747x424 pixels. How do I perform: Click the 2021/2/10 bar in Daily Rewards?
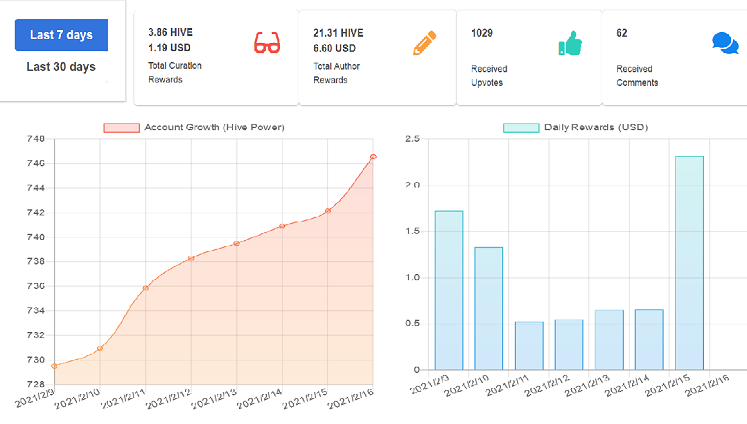pyautogui.click(x=489, y=308)
